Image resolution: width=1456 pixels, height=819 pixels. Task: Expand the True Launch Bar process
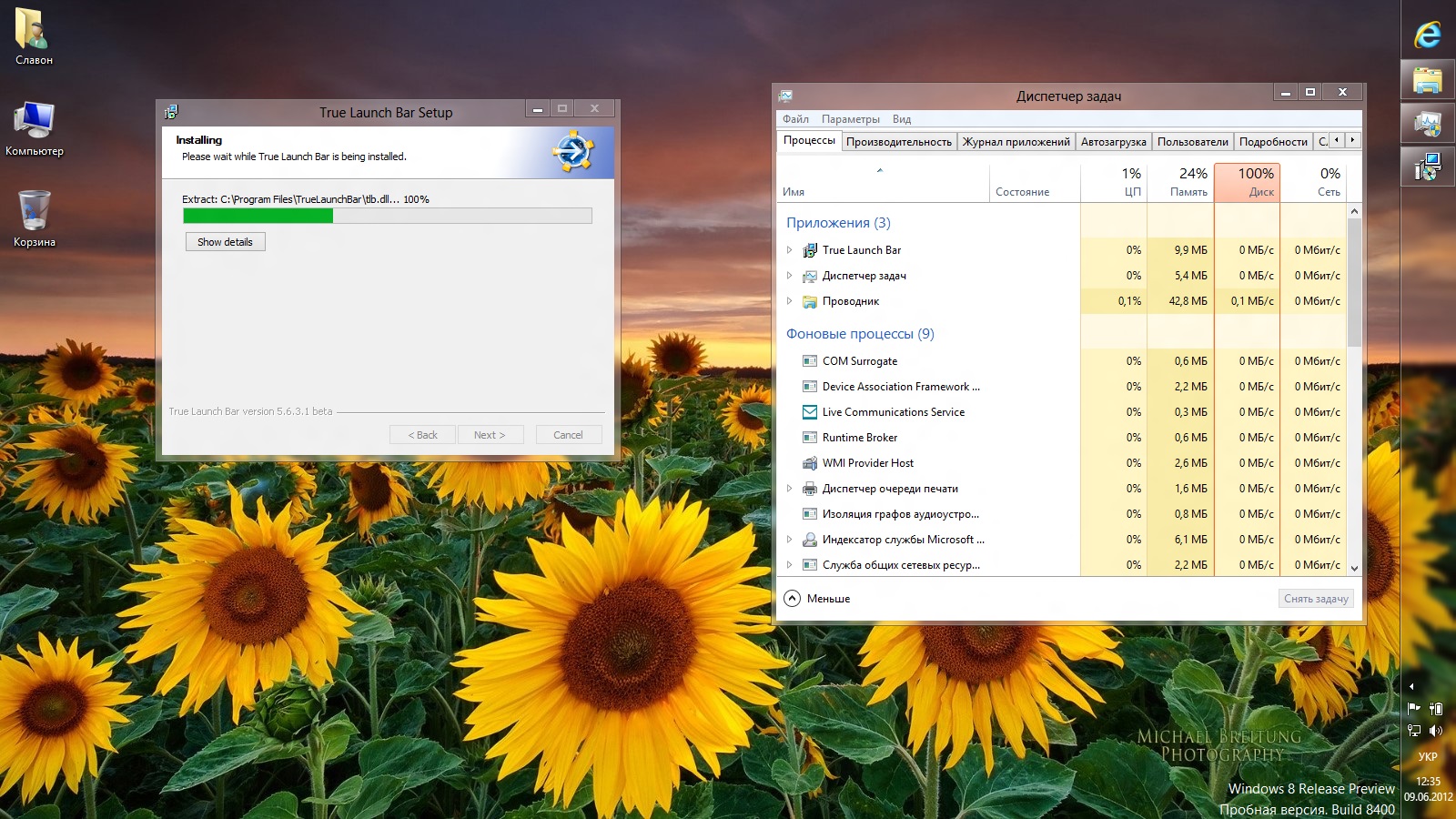pyautogui.click(x=789, y=250)
